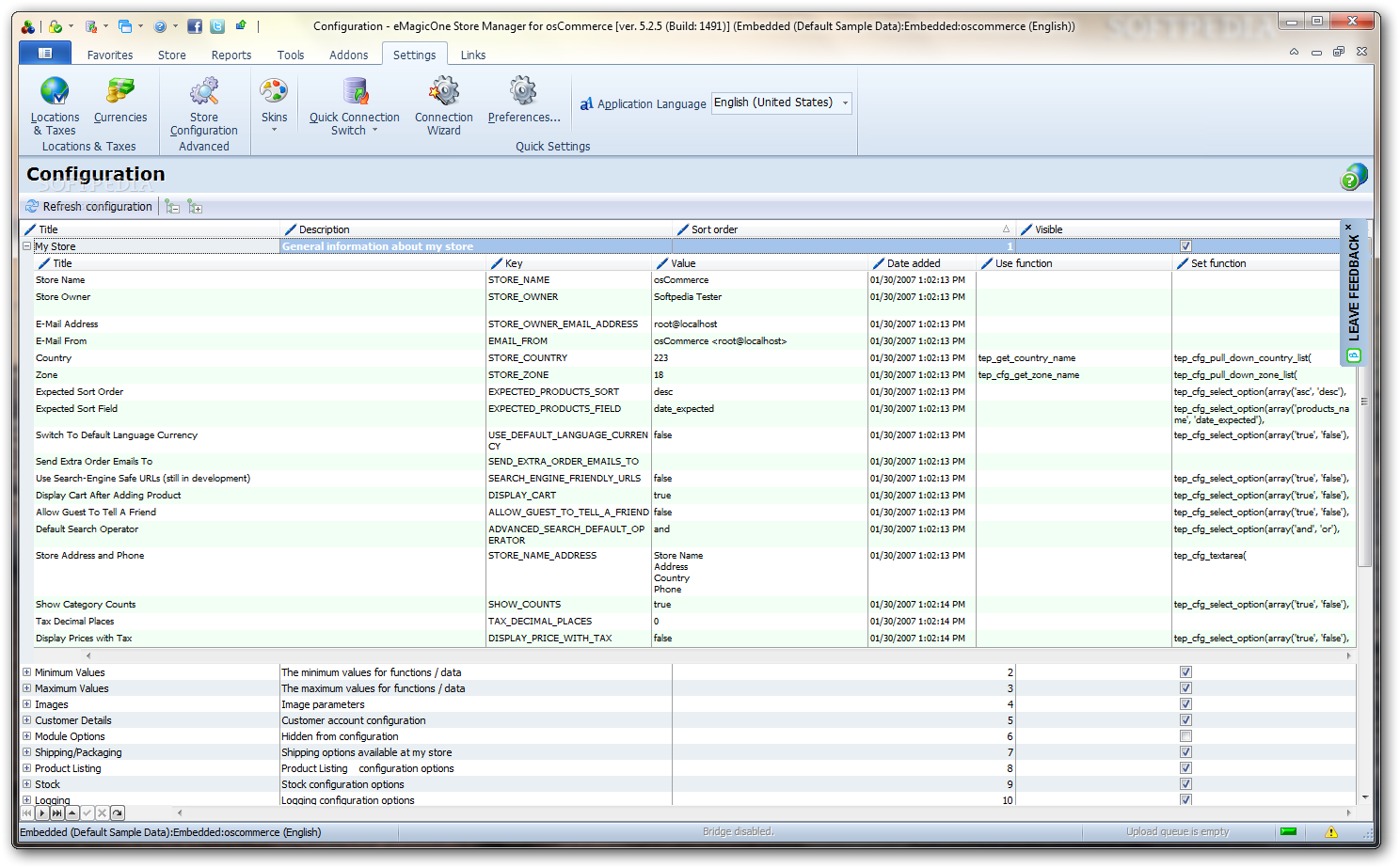The image size is (1400, 868).
Task: Toggle Visible checkbox for Product Listing
Action: pos(1185,768)
